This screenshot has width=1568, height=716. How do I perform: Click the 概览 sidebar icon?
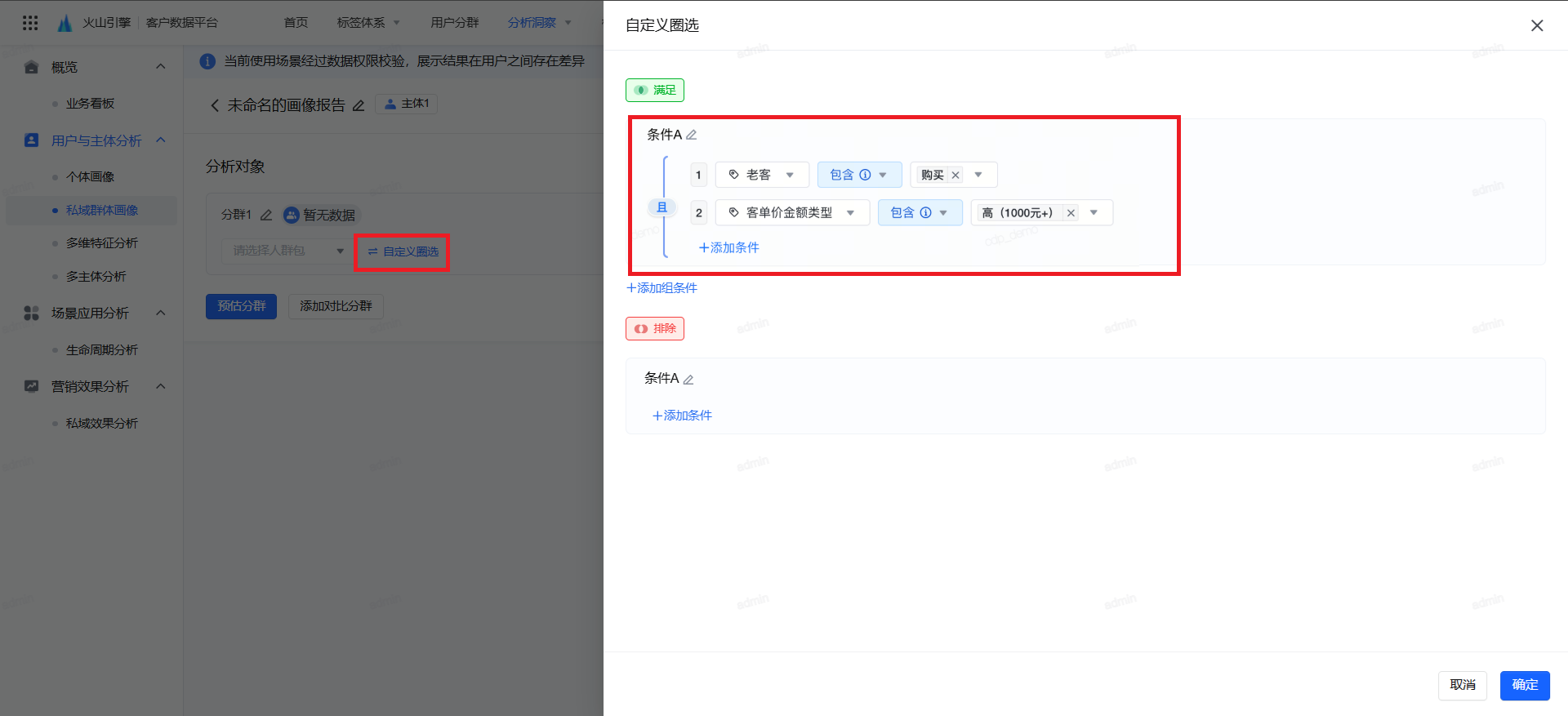(x=32, y=67)
